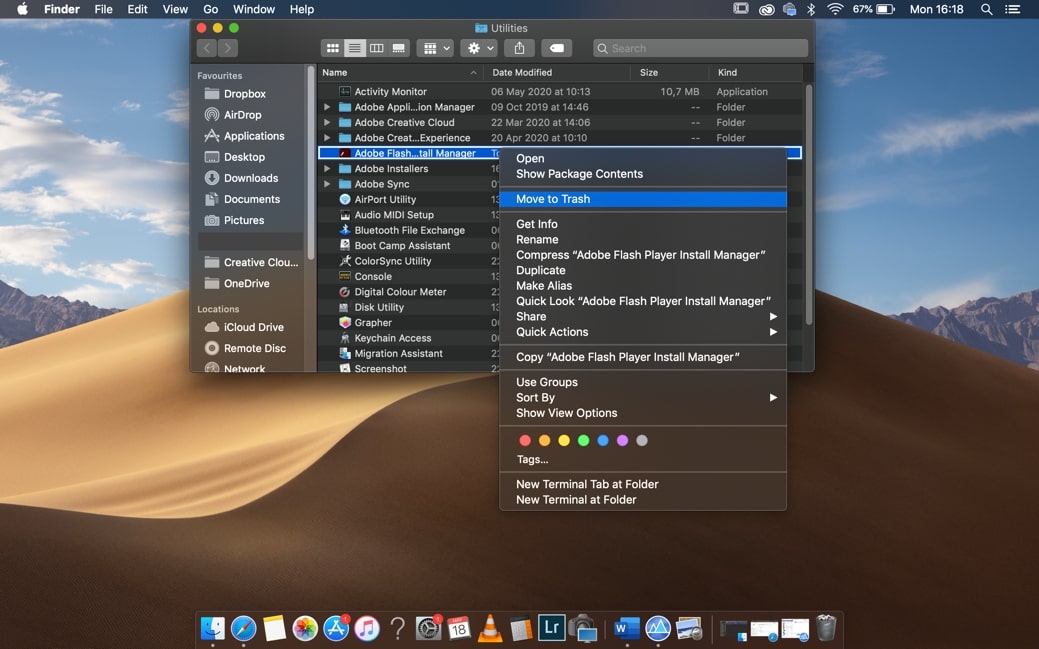Choose Rename from context menu
This screenshot has height=649, width=1039.
pos(643,240)
